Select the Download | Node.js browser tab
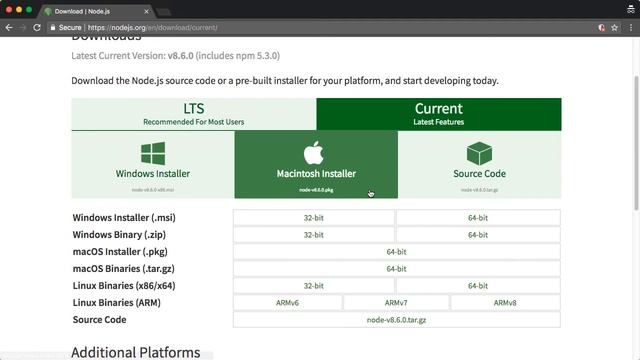 point(97,11)
